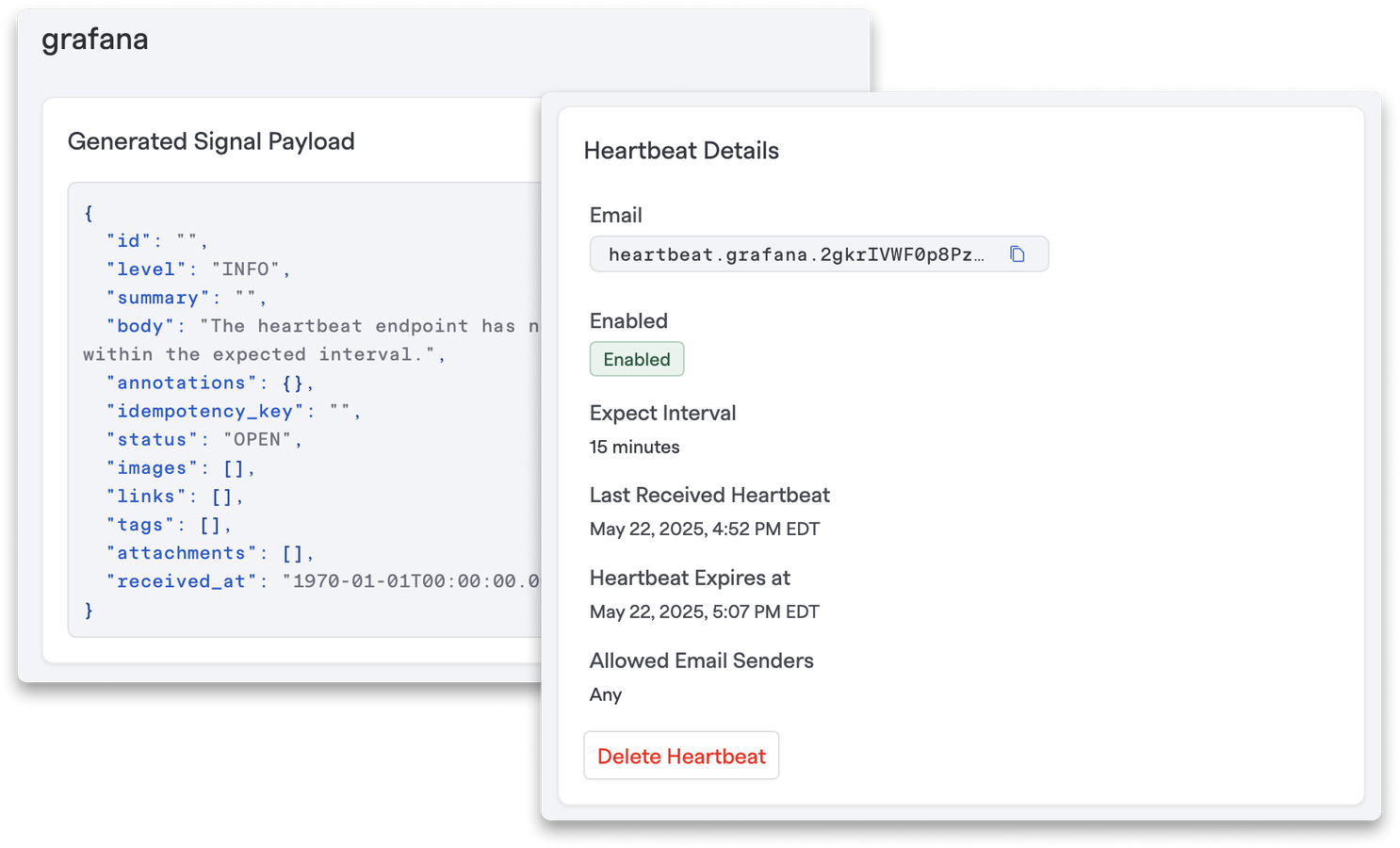
Task: Click the Generated Signal Payload heading
Action: (x=211, y=141)
